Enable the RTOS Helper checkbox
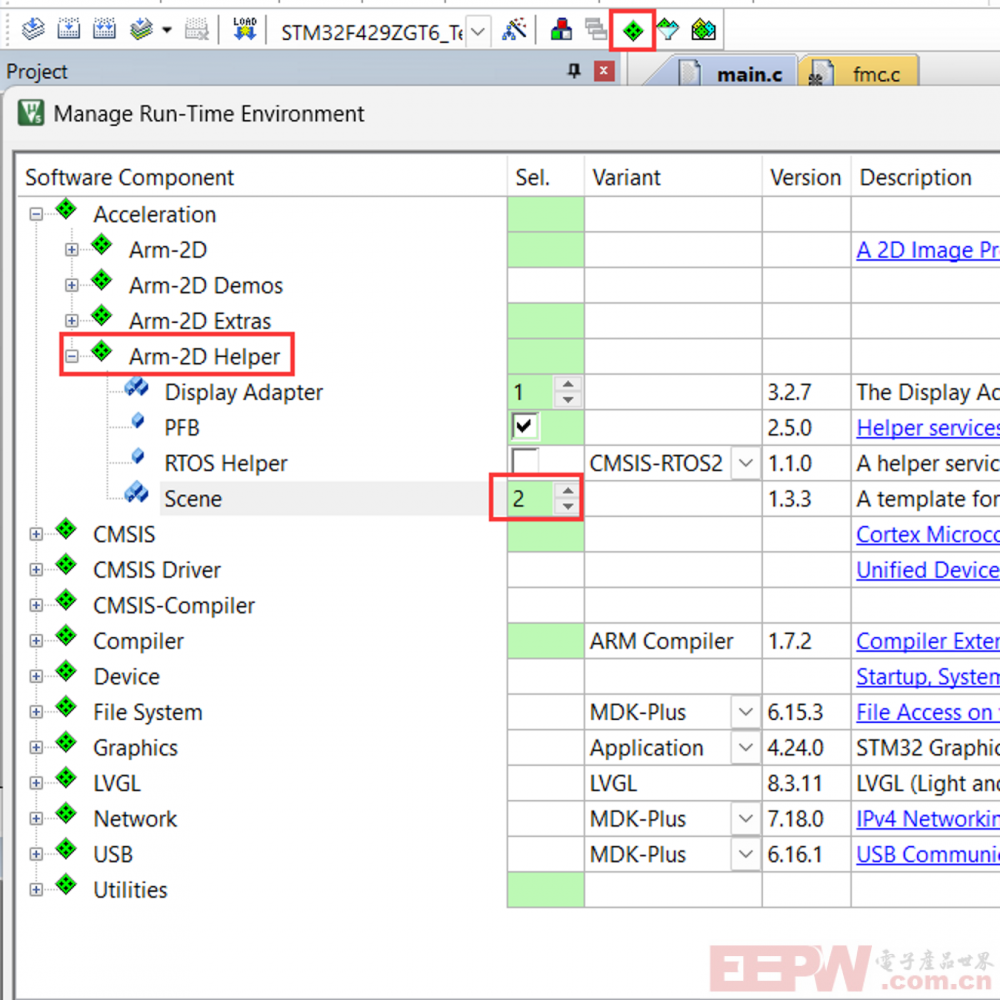This screenshot has width=1000, height=1000. (525, 460)
